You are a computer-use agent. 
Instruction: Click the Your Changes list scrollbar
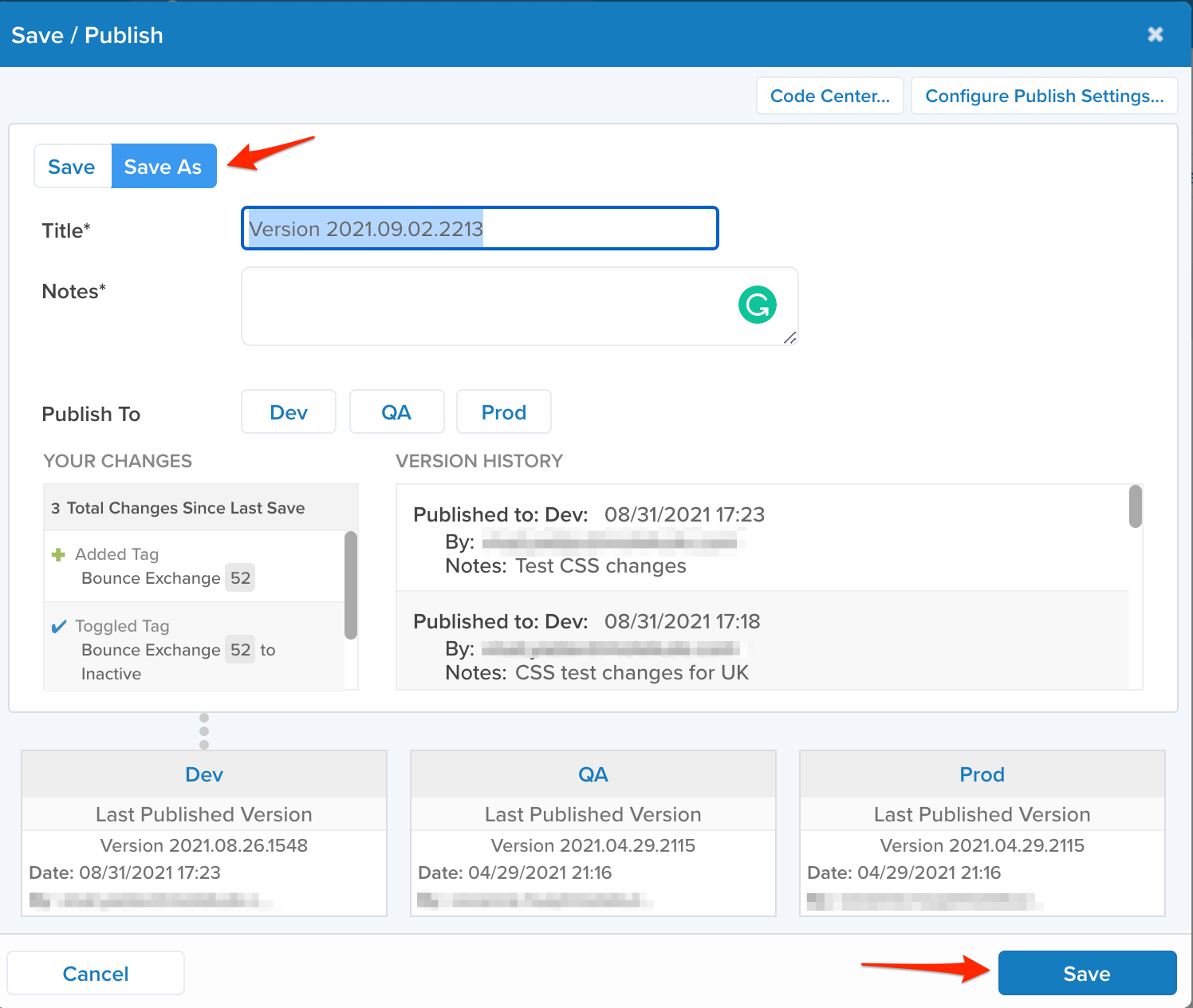coord(351,585)
